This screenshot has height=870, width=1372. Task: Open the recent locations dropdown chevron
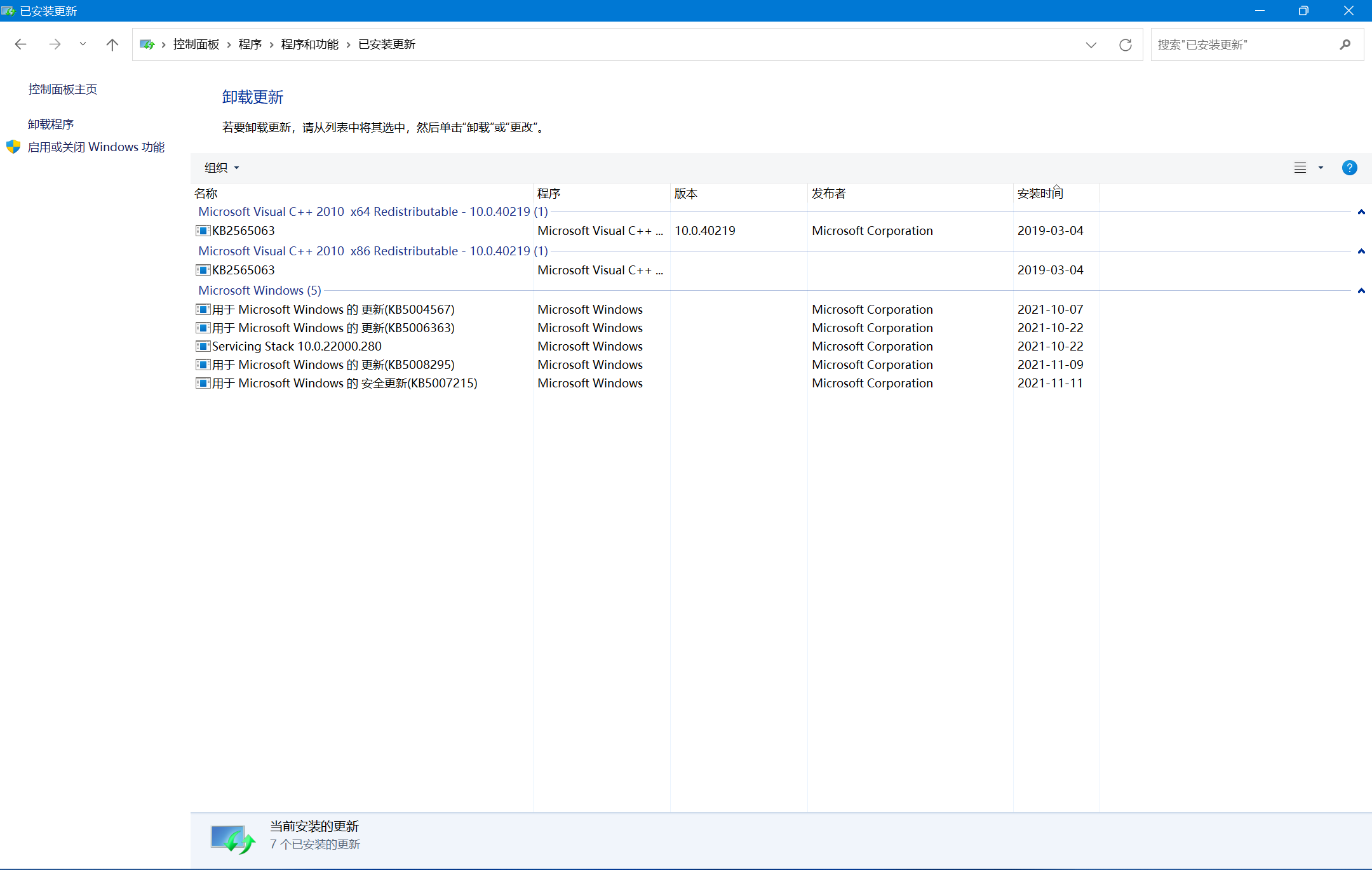83,44
